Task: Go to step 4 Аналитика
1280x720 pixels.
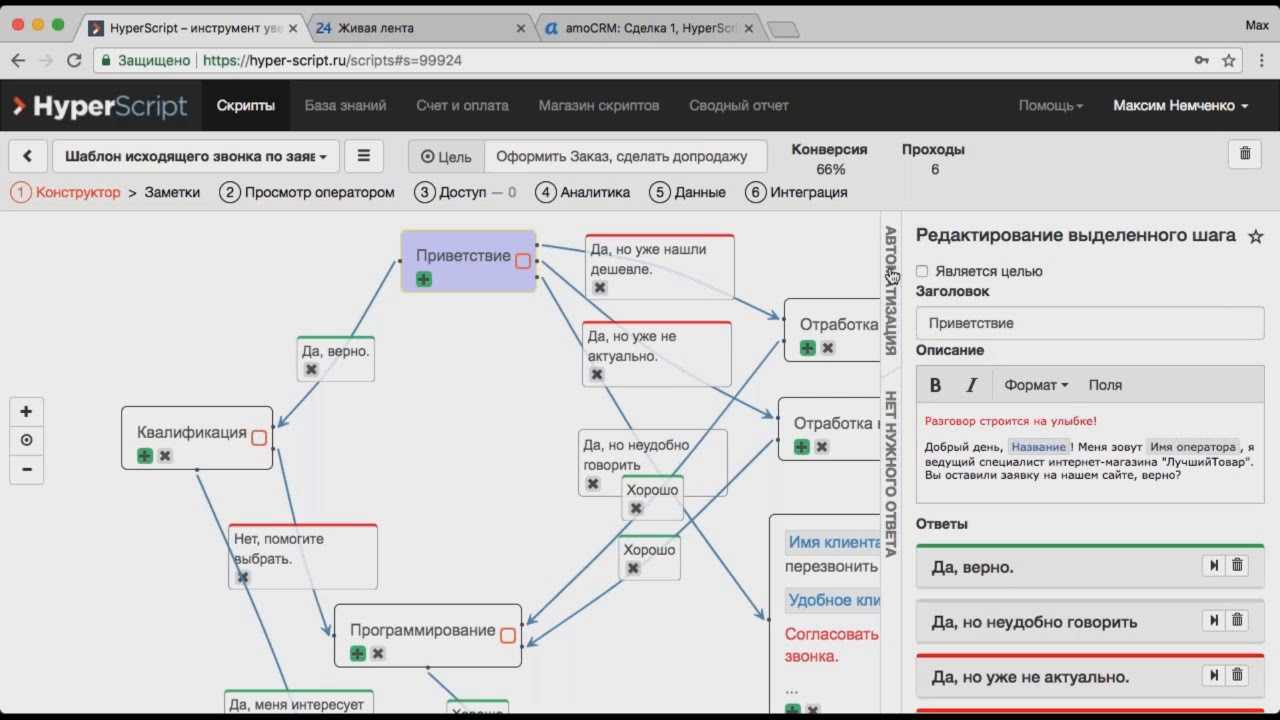Action: 582,192
